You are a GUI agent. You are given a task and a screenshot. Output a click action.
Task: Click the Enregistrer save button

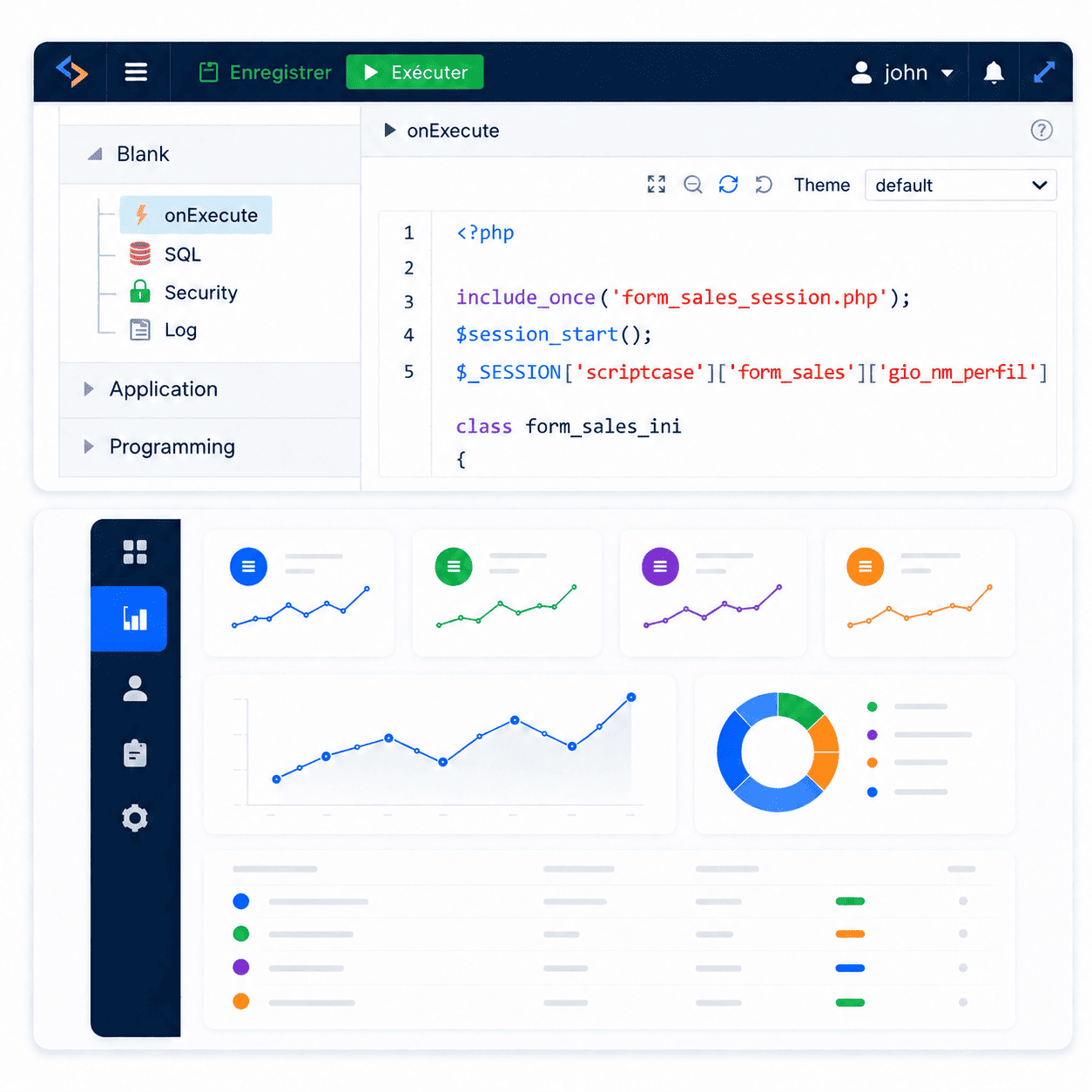click(x=266, y=72)
